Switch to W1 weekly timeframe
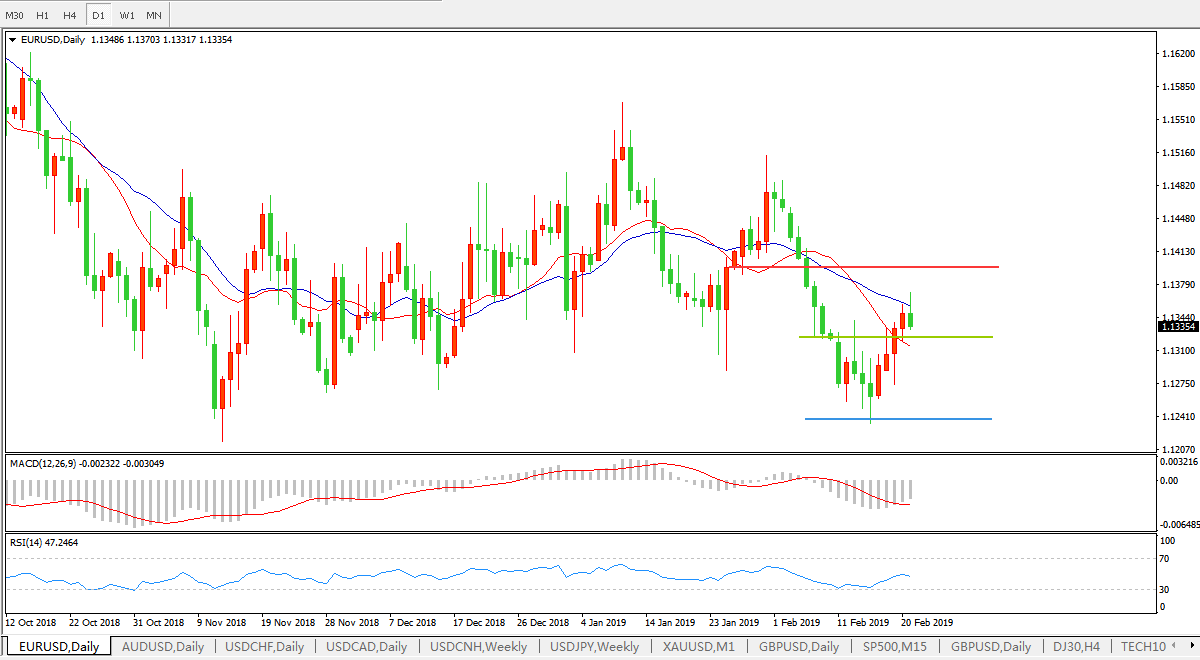Image resolution: width=1200 pixels, height=660 pixels. [126, 15]
